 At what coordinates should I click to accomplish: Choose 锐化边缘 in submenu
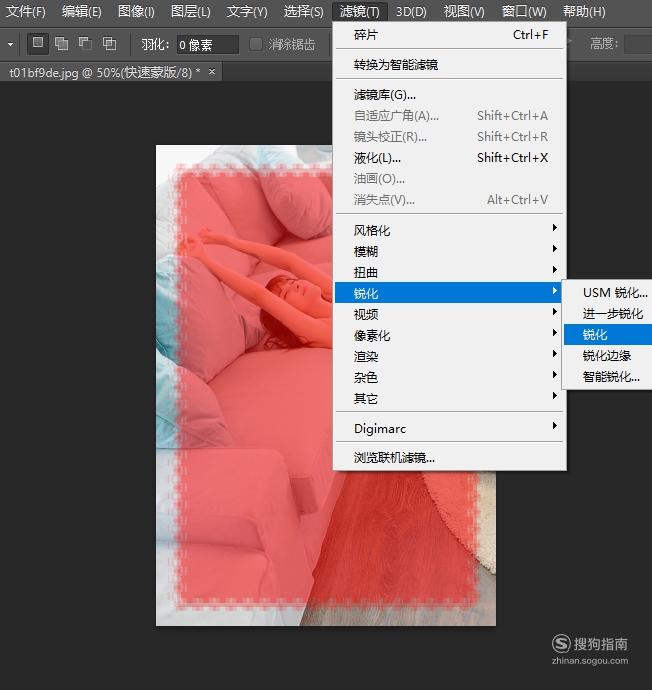[608, 356]
